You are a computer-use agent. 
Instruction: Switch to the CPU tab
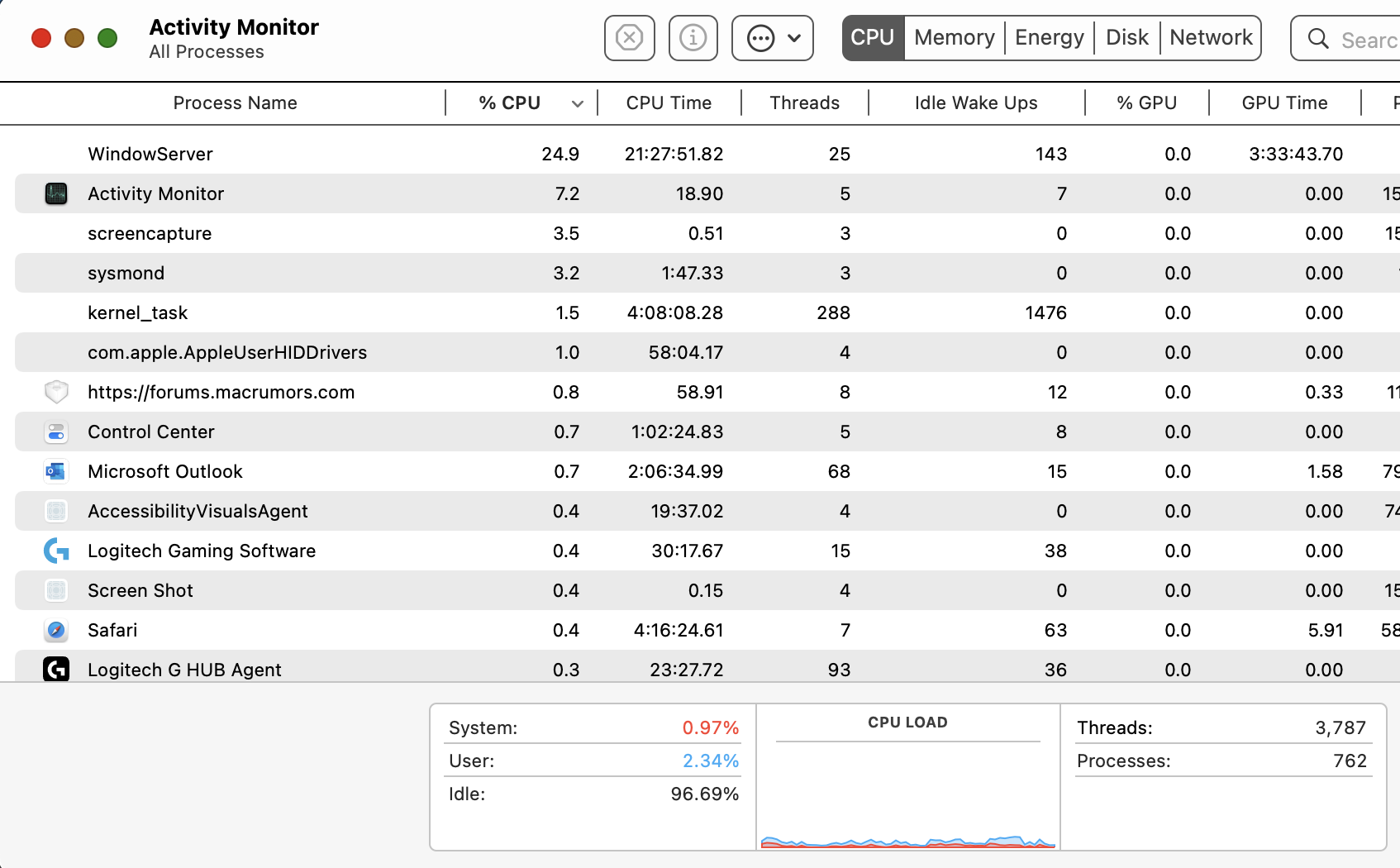click(873, 38)
